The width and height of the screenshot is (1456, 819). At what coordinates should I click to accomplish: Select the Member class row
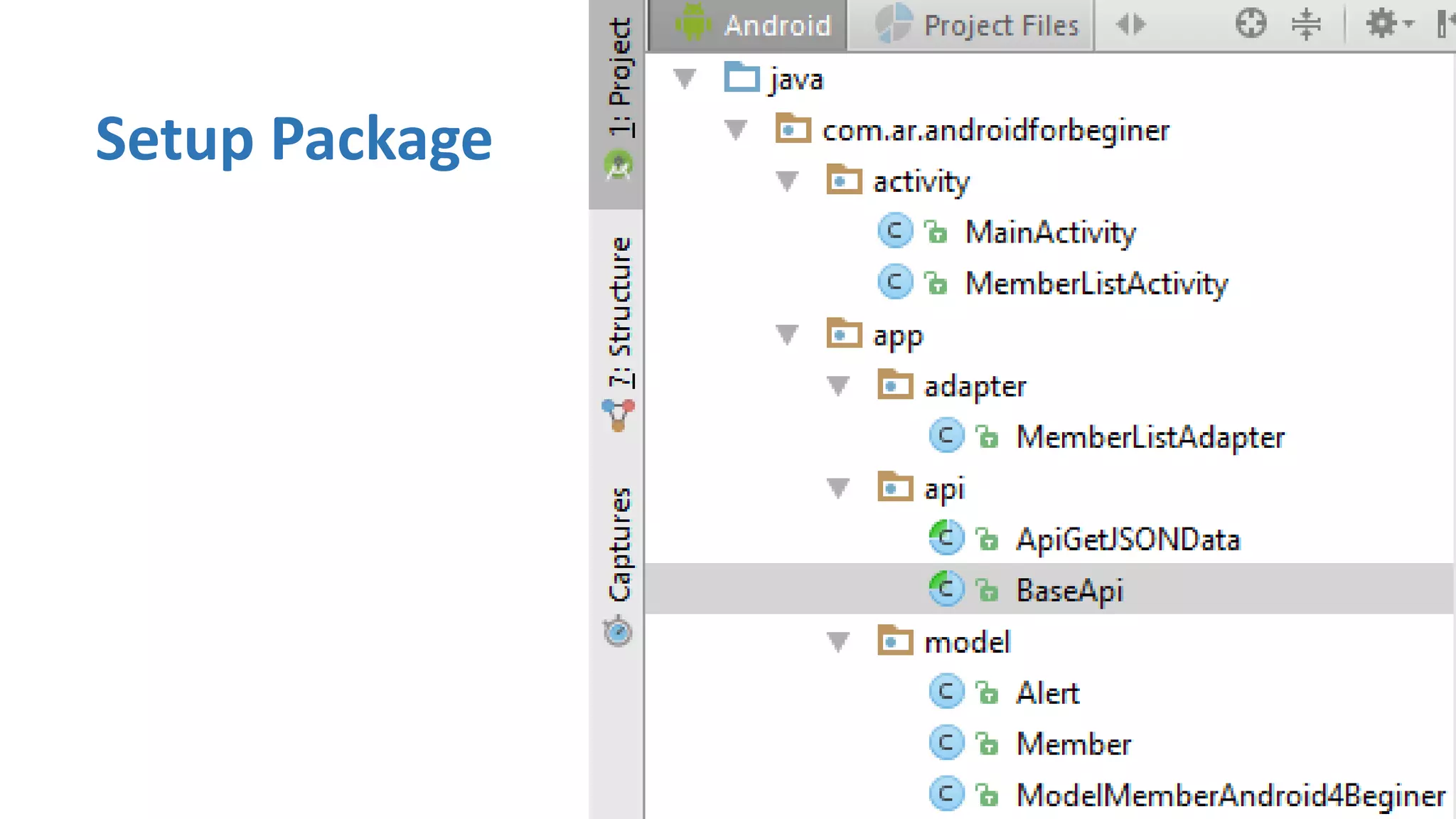pos(1074,744)
